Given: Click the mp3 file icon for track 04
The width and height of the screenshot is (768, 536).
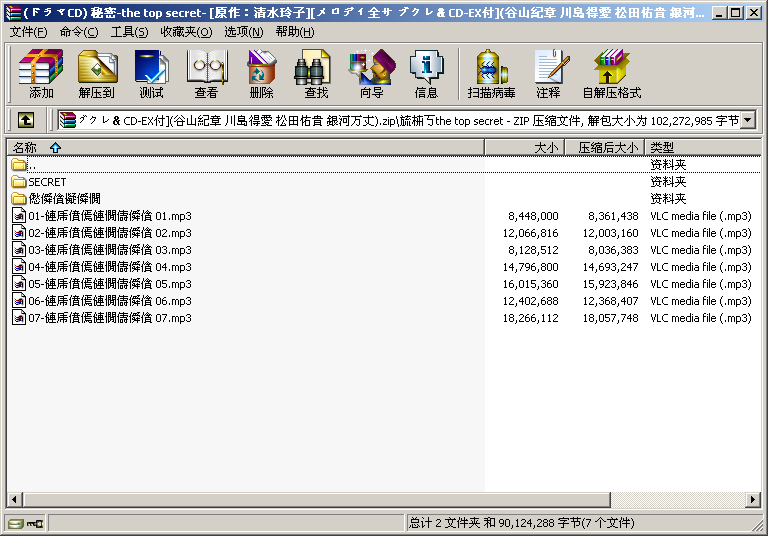Looking at the screenshot, I should (19, 267).
